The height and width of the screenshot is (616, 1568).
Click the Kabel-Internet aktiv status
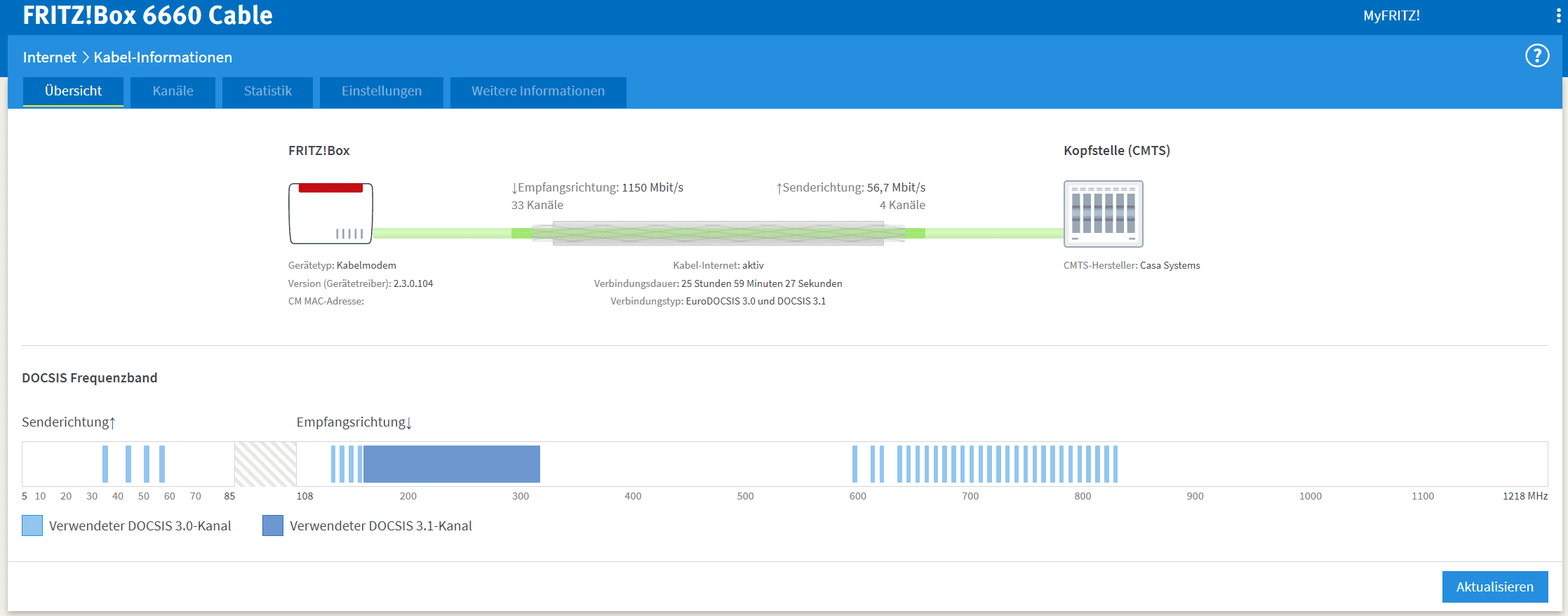[x=718, y=265]
